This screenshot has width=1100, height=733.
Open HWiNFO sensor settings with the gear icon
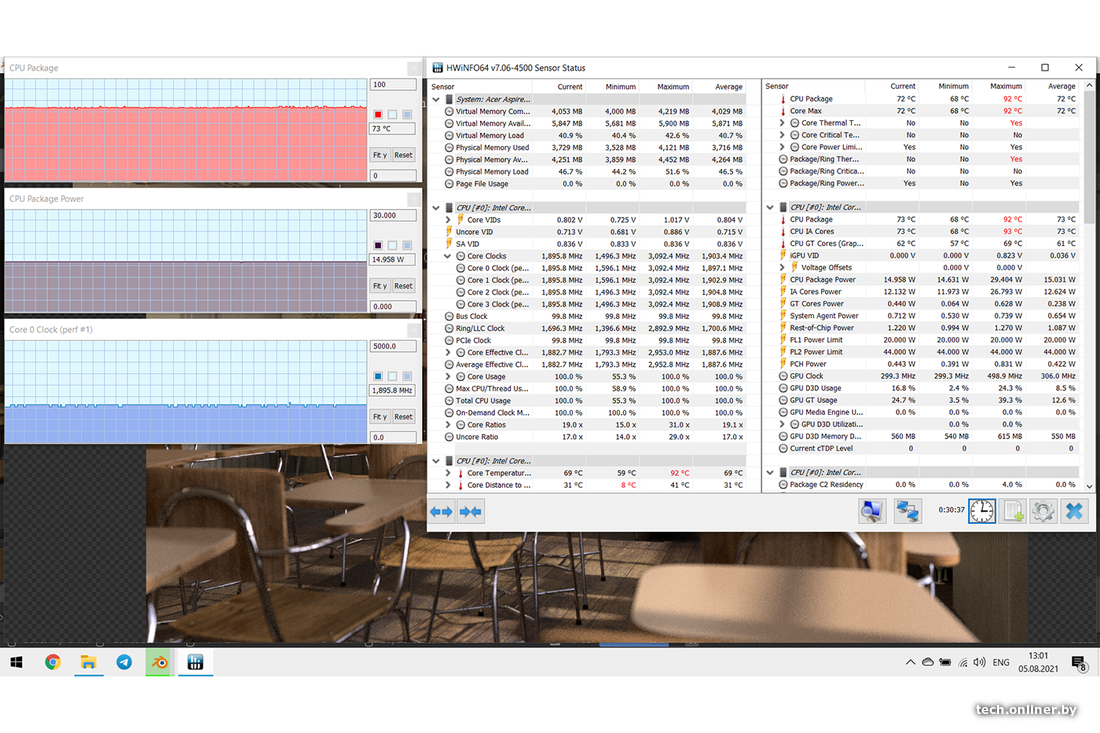[1043, 510]
